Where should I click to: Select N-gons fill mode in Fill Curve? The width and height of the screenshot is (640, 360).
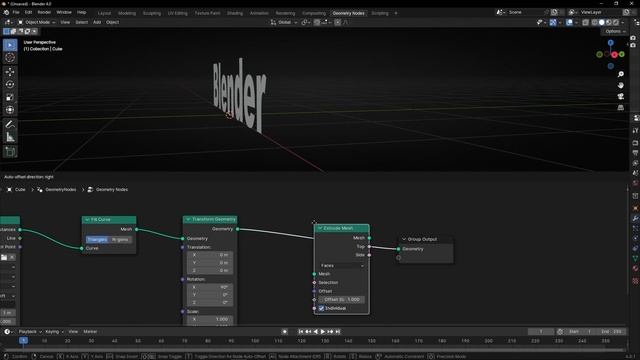pos(120,240)
